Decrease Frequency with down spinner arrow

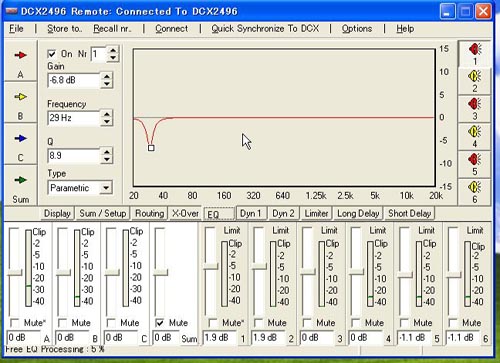coord(107,121)
